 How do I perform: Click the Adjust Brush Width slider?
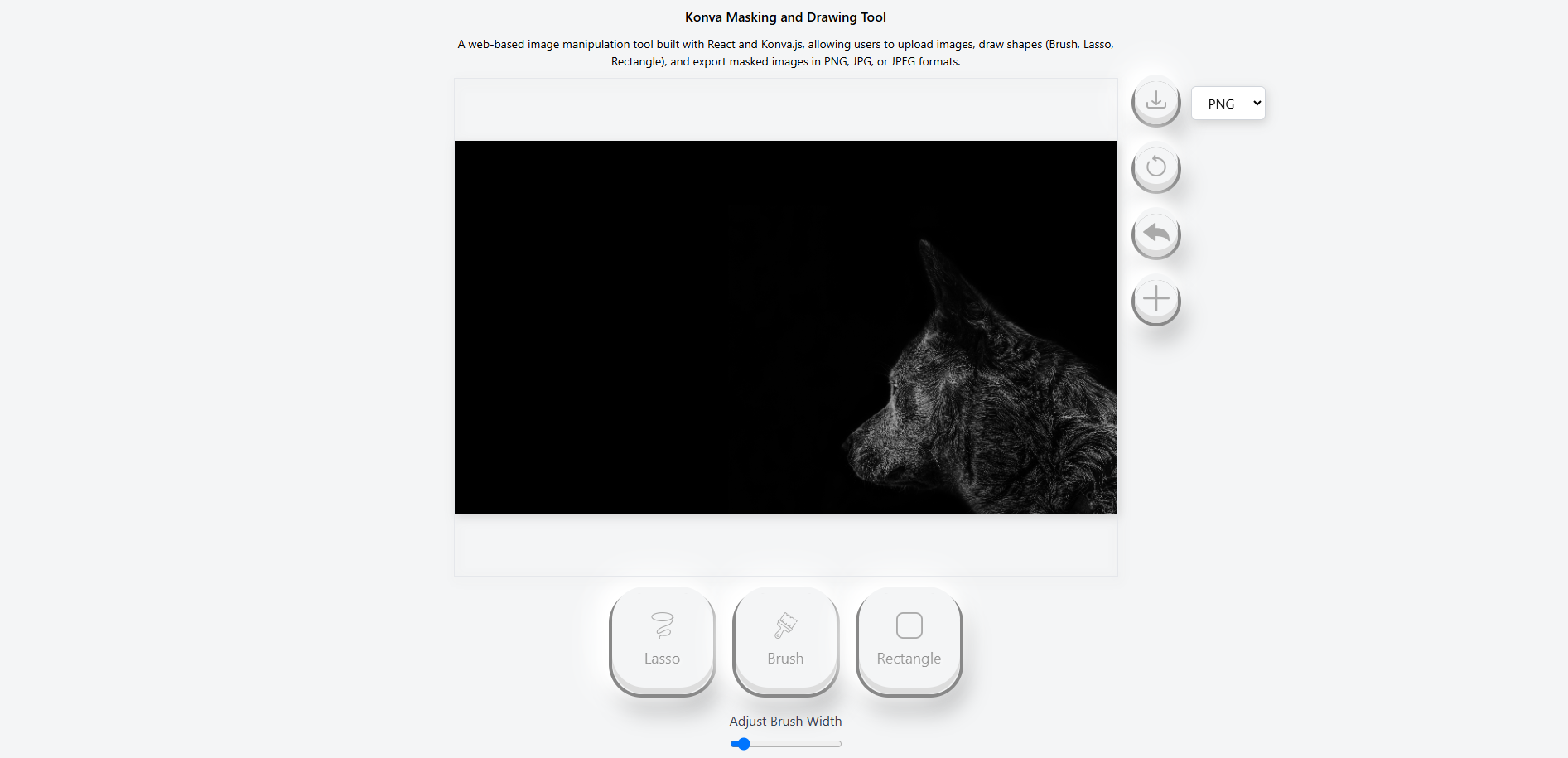point(785,744)
